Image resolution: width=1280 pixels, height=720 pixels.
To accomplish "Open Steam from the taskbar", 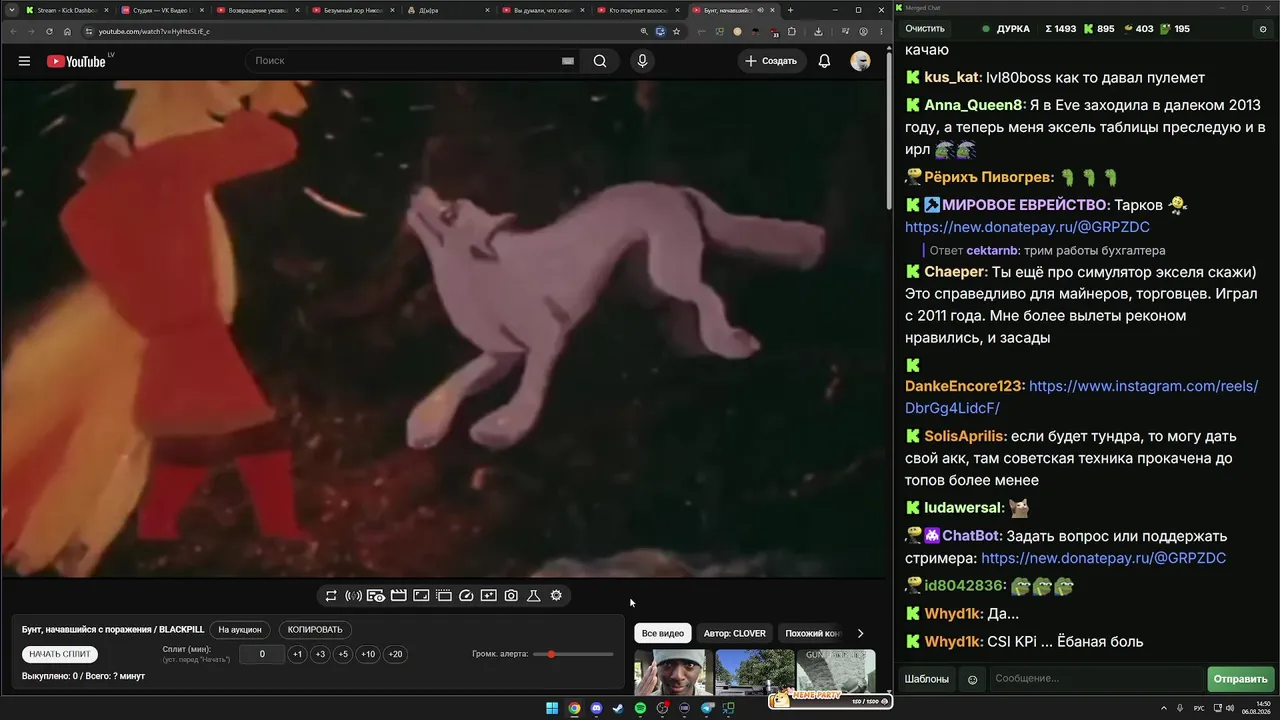I will [618, 709].
